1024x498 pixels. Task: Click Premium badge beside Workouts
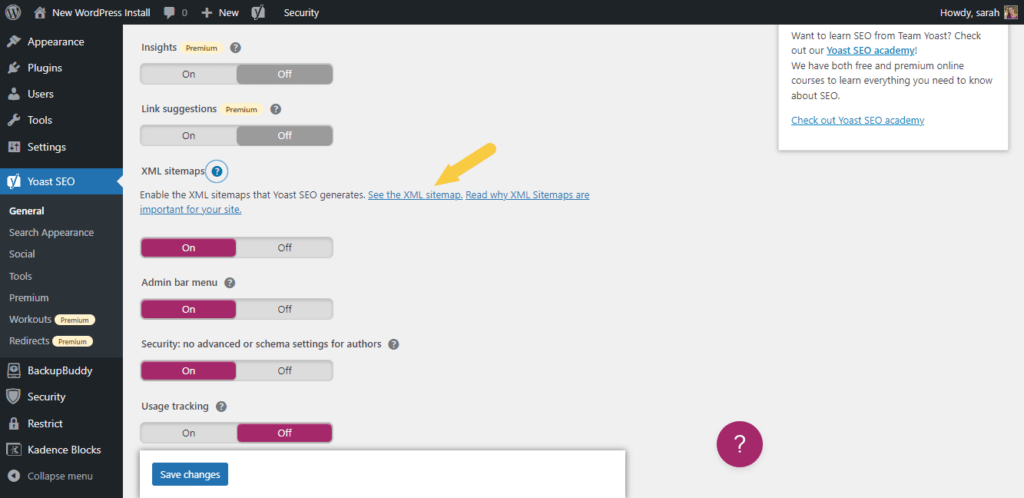(75, 320)
